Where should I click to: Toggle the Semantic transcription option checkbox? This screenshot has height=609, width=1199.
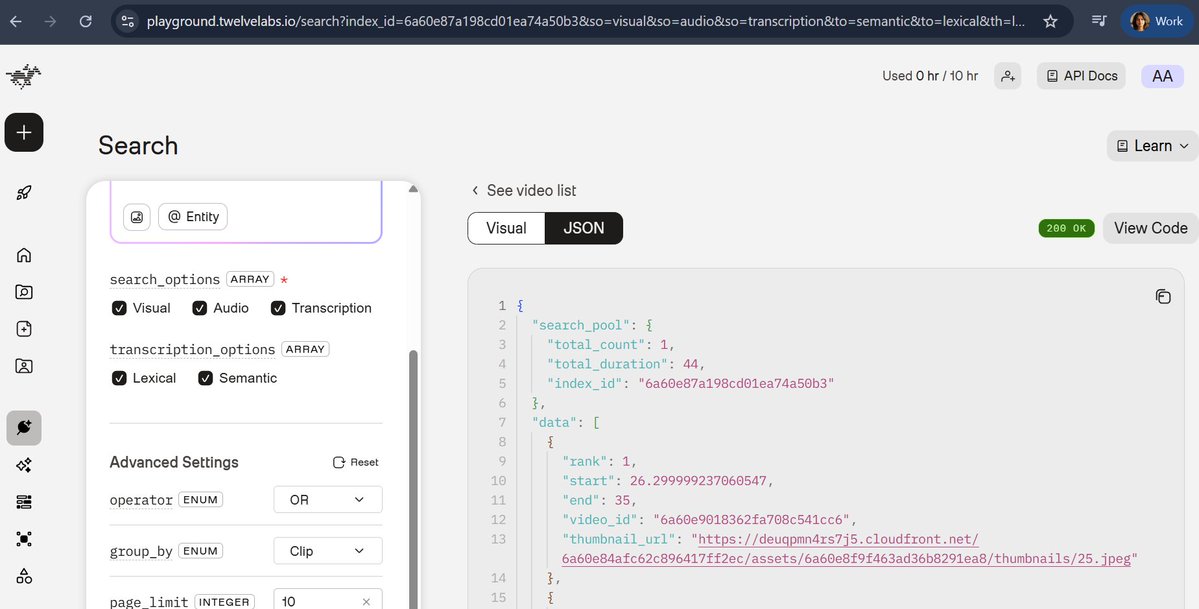[x=206, y=378]
